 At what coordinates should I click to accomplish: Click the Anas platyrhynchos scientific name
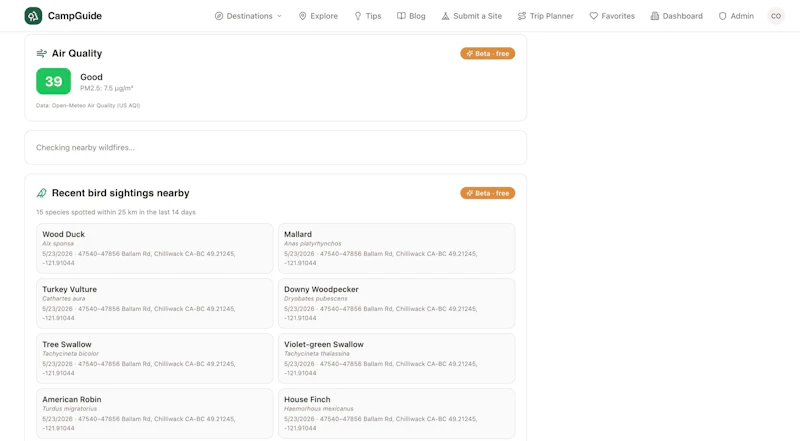click(x=313, y=243)
